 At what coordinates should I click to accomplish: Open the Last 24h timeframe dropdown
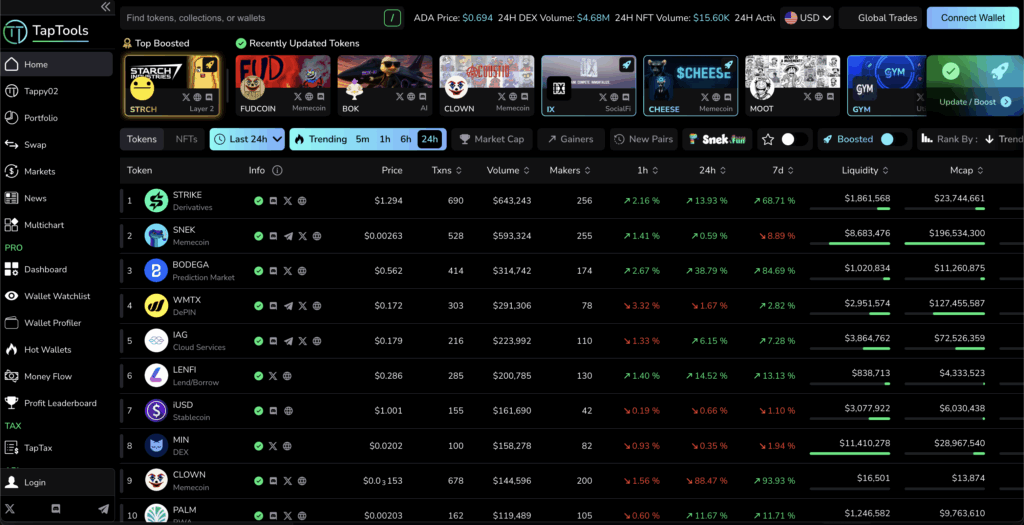[248, 139]
